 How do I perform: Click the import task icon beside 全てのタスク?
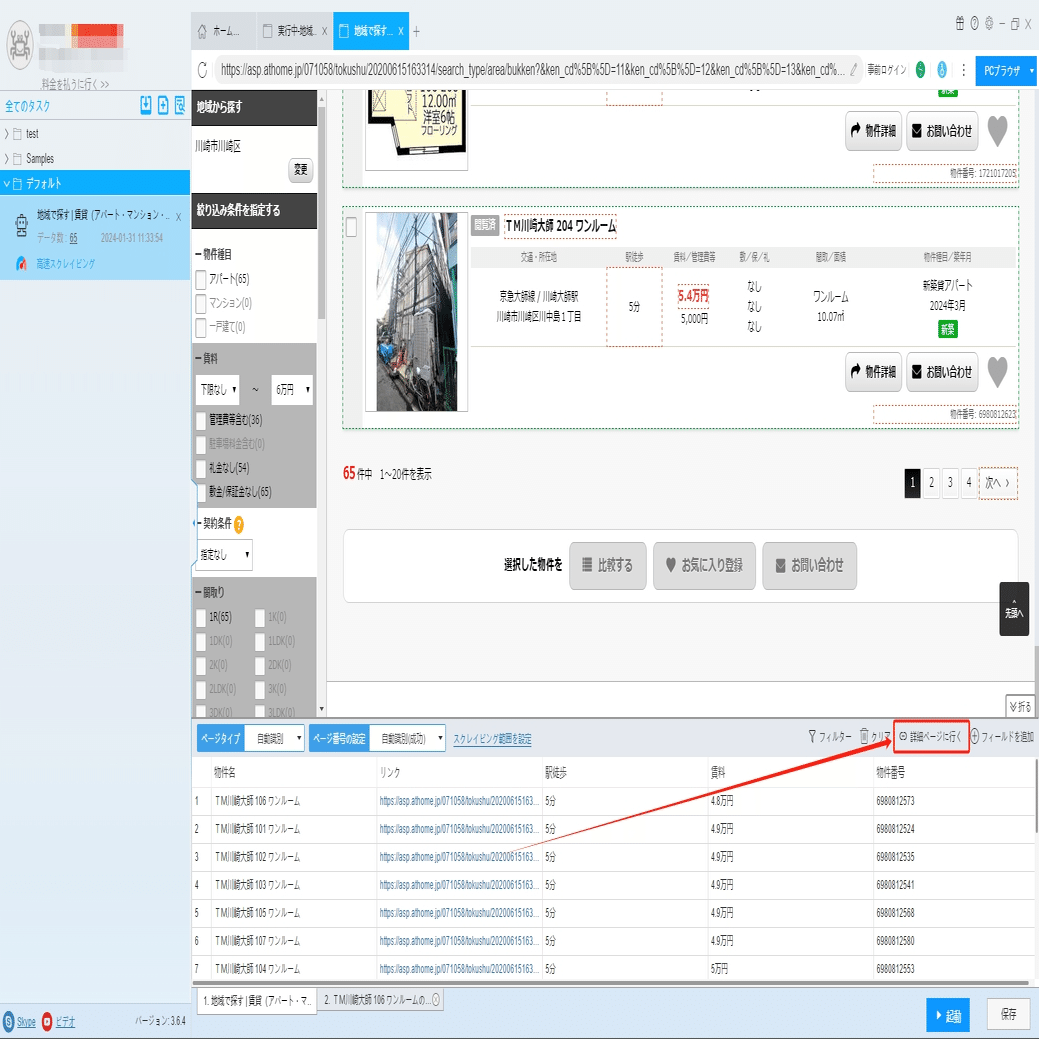pos(146,105)
